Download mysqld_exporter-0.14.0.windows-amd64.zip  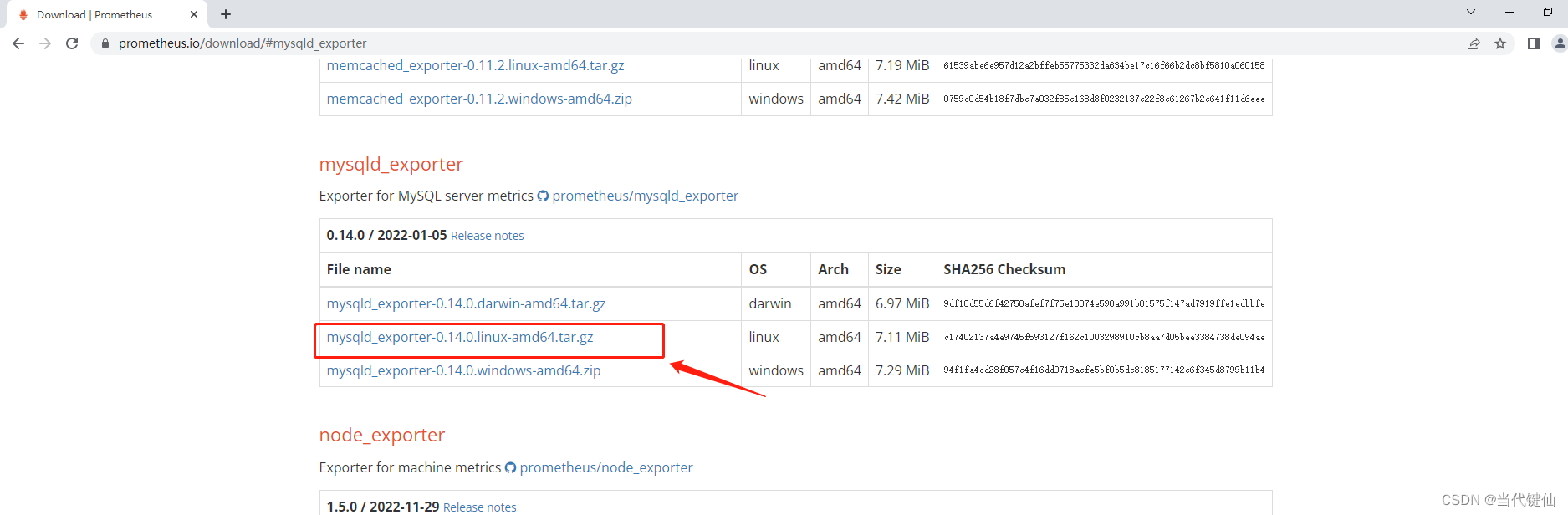click(464, 370)
